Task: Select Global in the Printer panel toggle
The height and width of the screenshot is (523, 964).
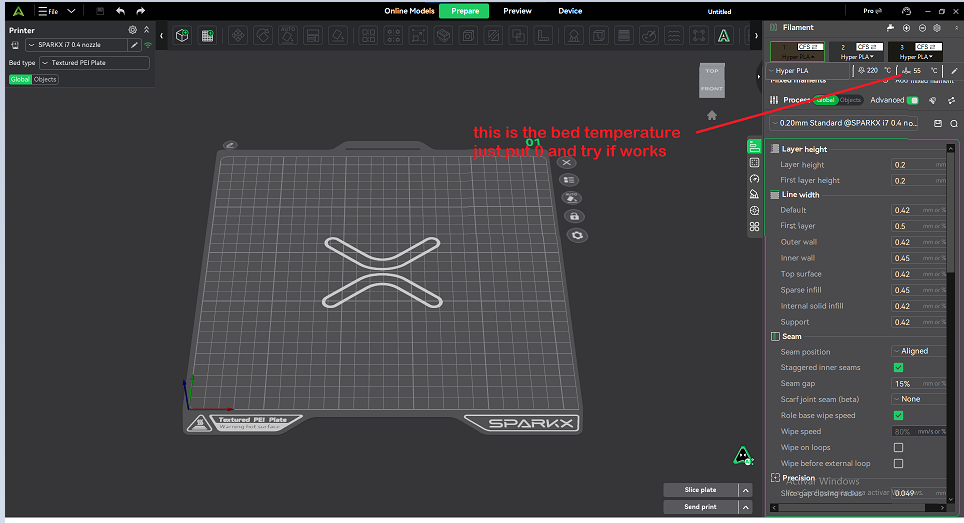Action: [20, 79]
